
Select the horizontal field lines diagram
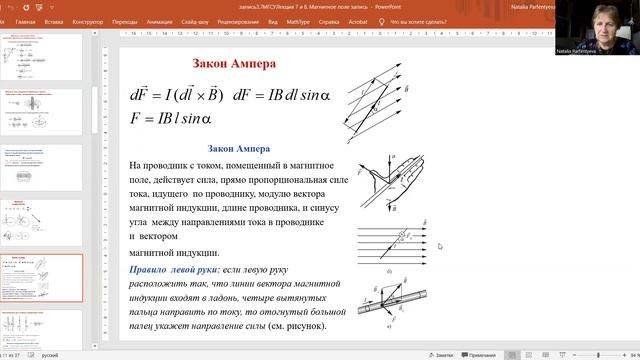(392, 246)
